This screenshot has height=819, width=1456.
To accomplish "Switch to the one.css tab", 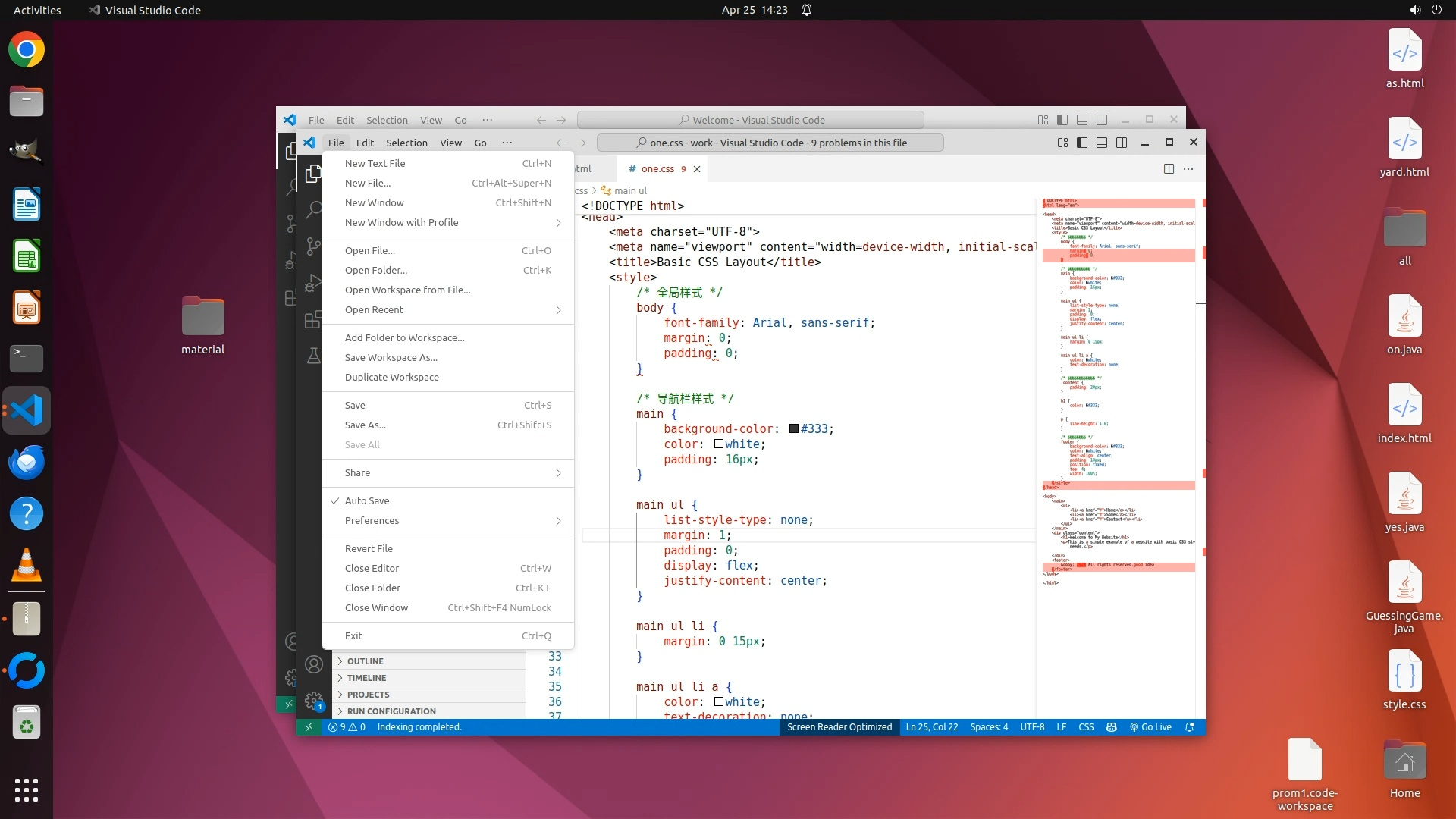I will [x=657, y=169].
